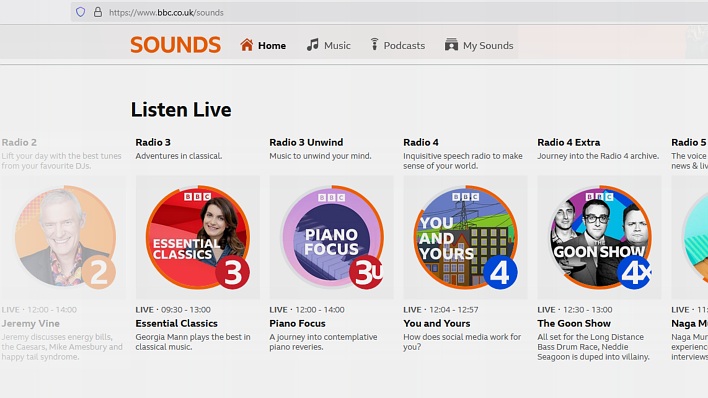
Task: Open the Jeremy Vine programme title
Action: click(30, 323)
